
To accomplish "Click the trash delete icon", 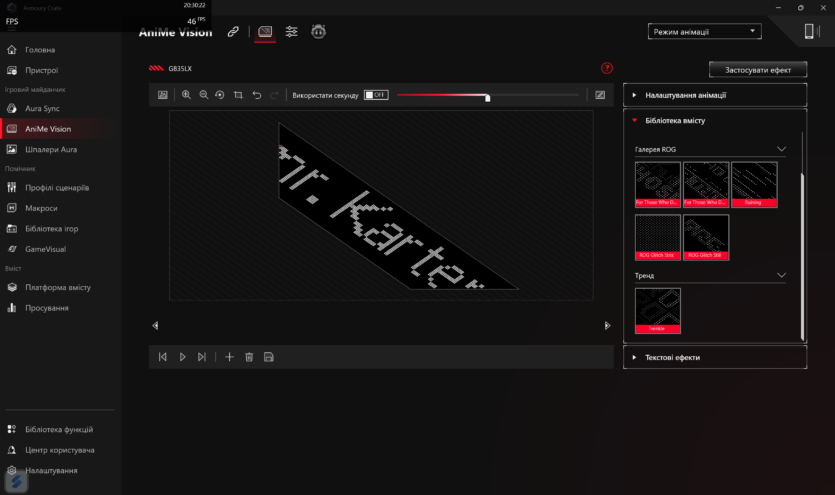I will tap(249, 357).
